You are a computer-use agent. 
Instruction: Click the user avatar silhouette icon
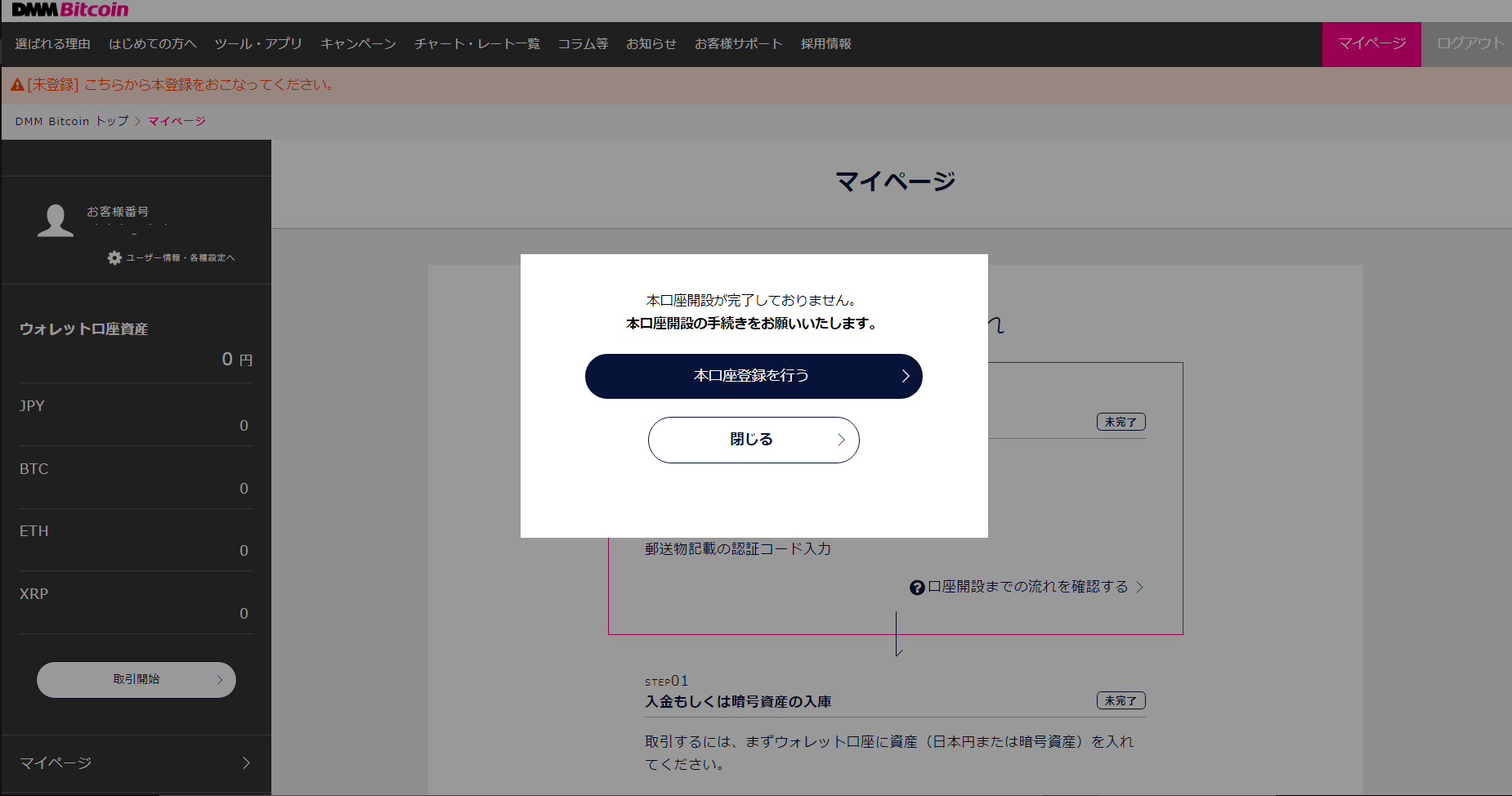coord(54,219)
